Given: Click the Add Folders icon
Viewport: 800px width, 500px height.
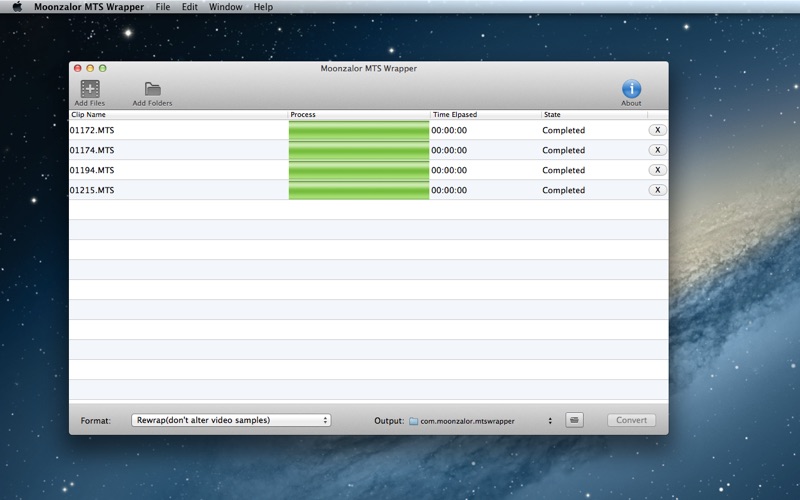Looking at the screenshot, I should 153,89.
